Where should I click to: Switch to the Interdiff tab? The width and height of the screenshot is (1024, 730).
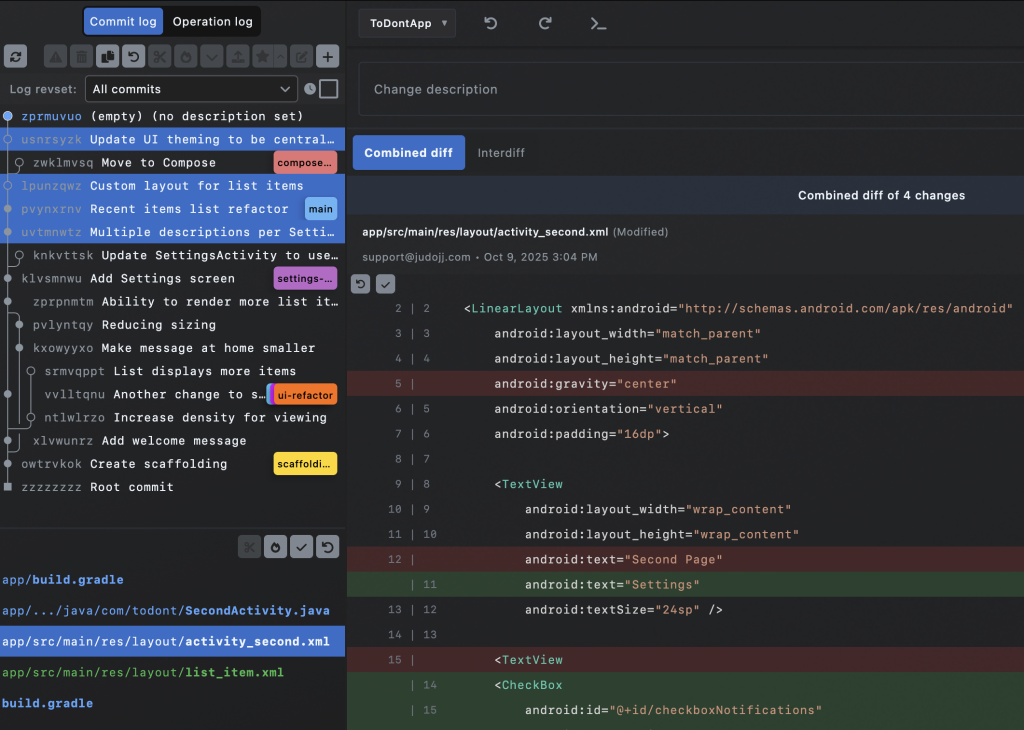pos(501,153)
